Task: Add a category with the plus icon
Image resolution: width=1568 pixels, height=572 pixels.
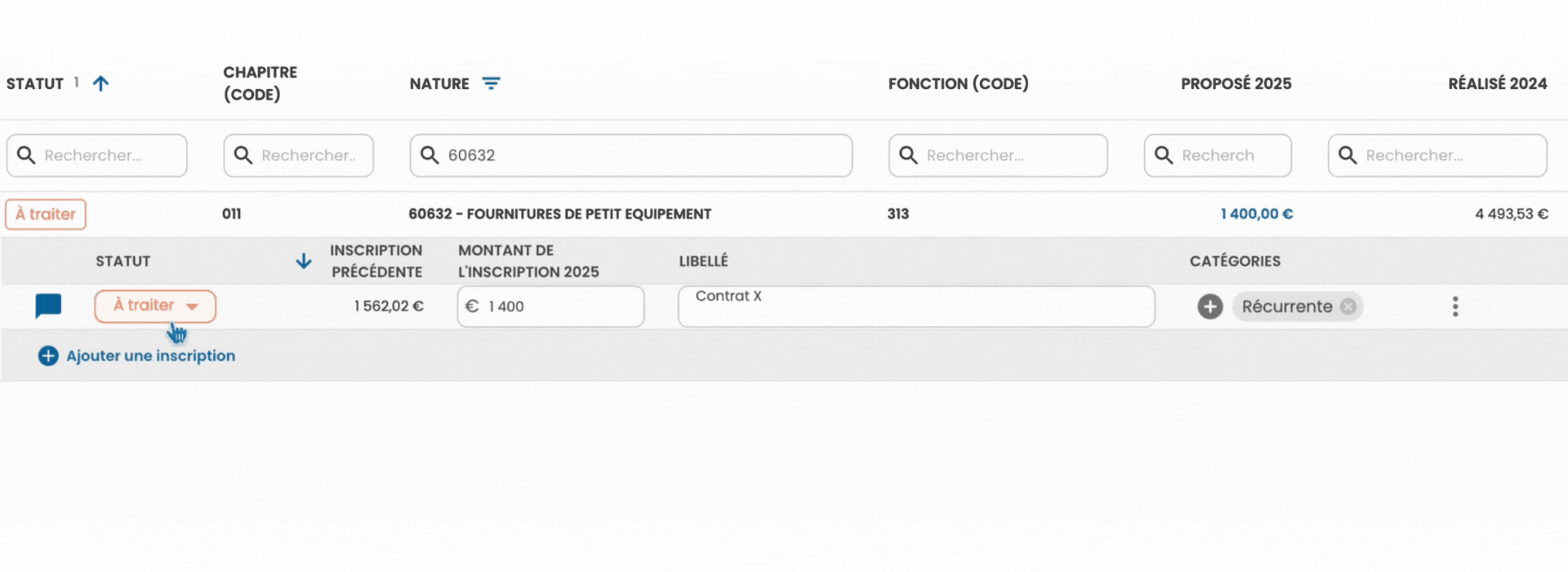Action: (1210, 306)
